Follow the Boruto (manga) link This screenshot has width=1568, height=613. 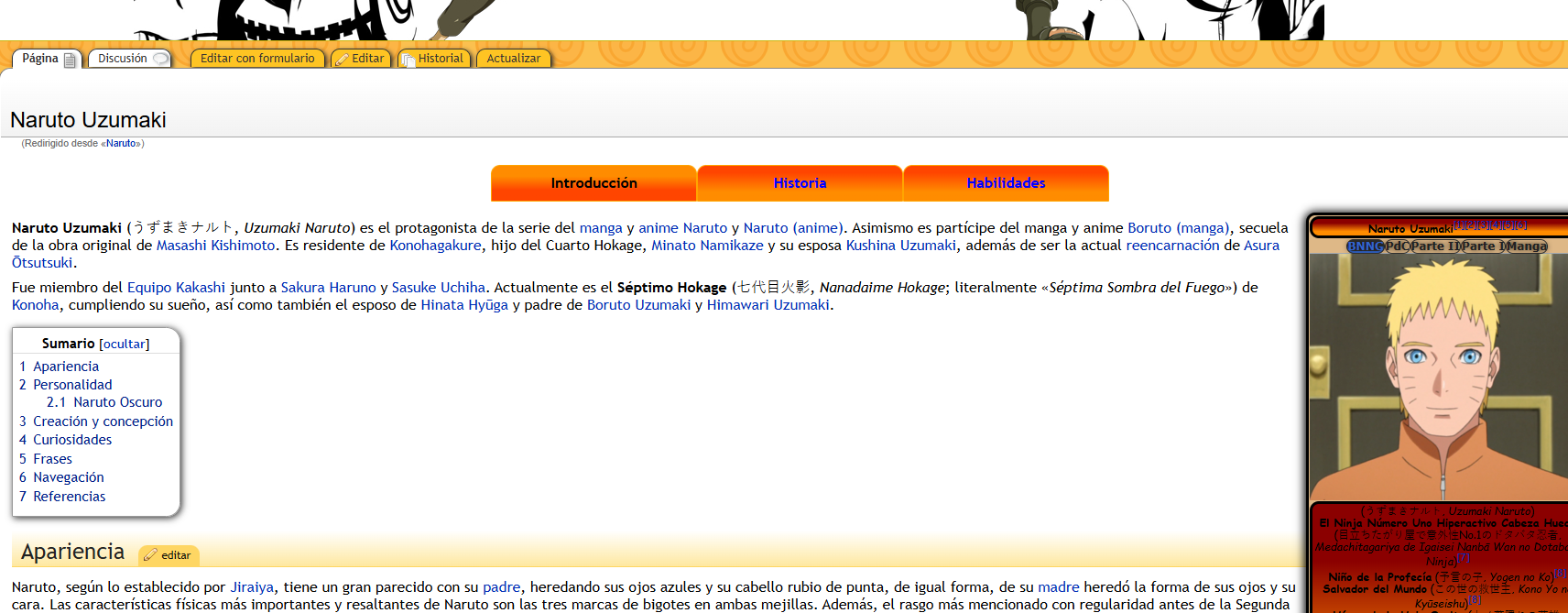tap(1179, 228)
